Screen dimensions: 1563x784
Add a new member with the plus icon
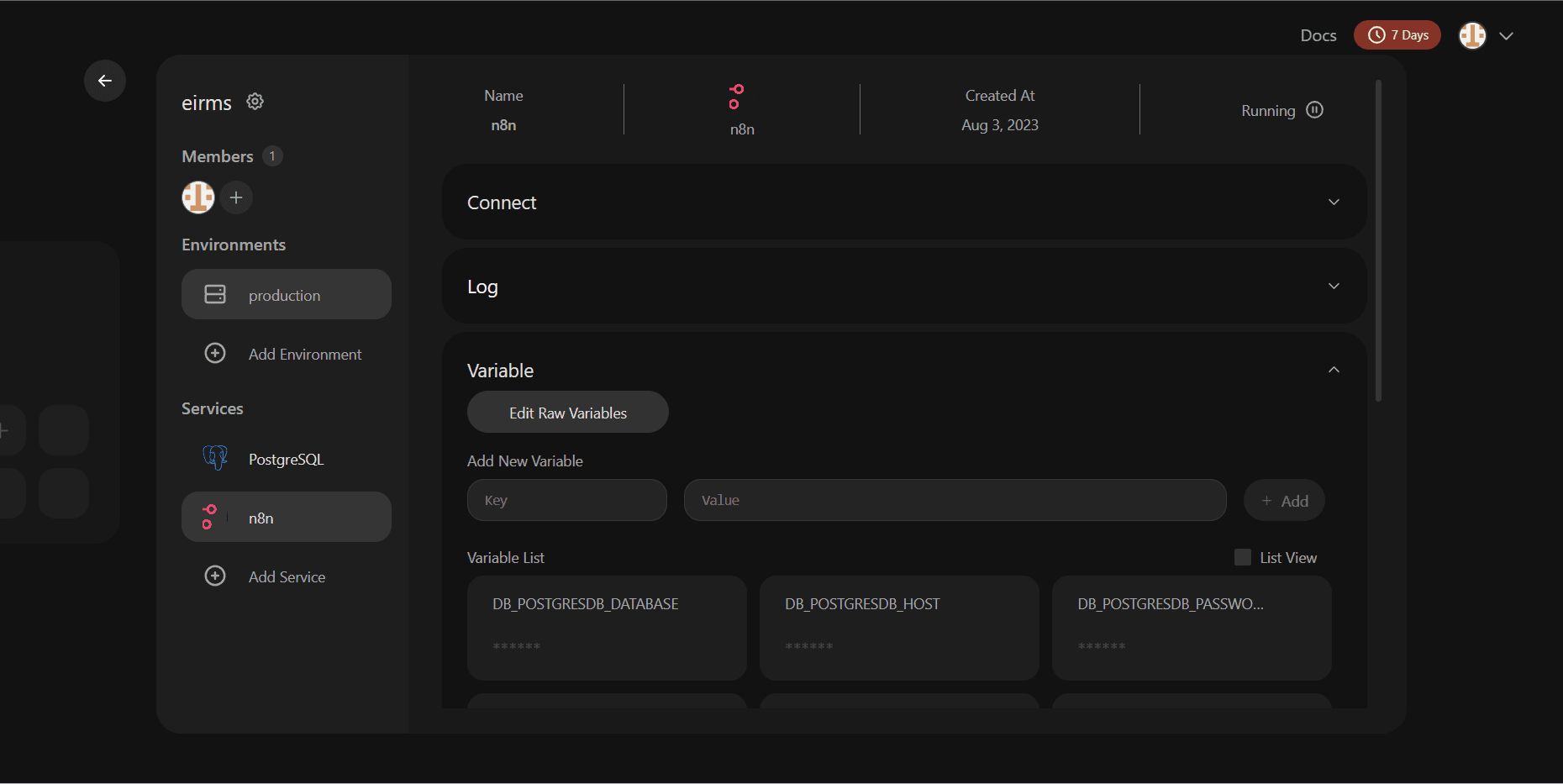click(x=236, y=197)
